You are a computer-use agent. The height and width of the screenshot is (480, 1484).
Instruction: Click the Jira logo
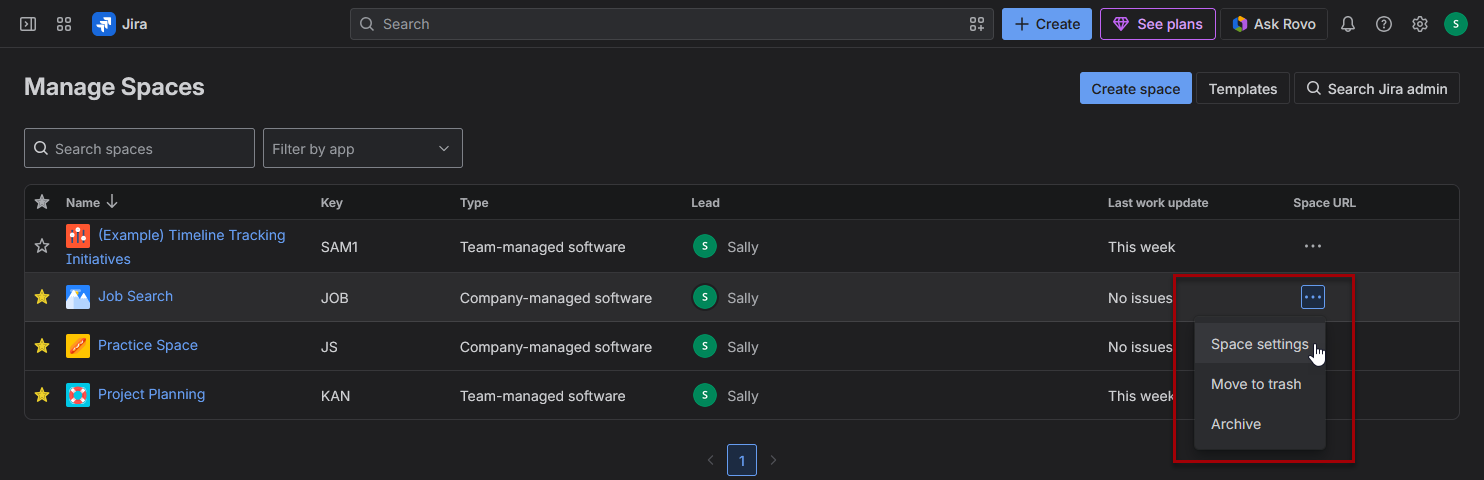pos(120,24)
